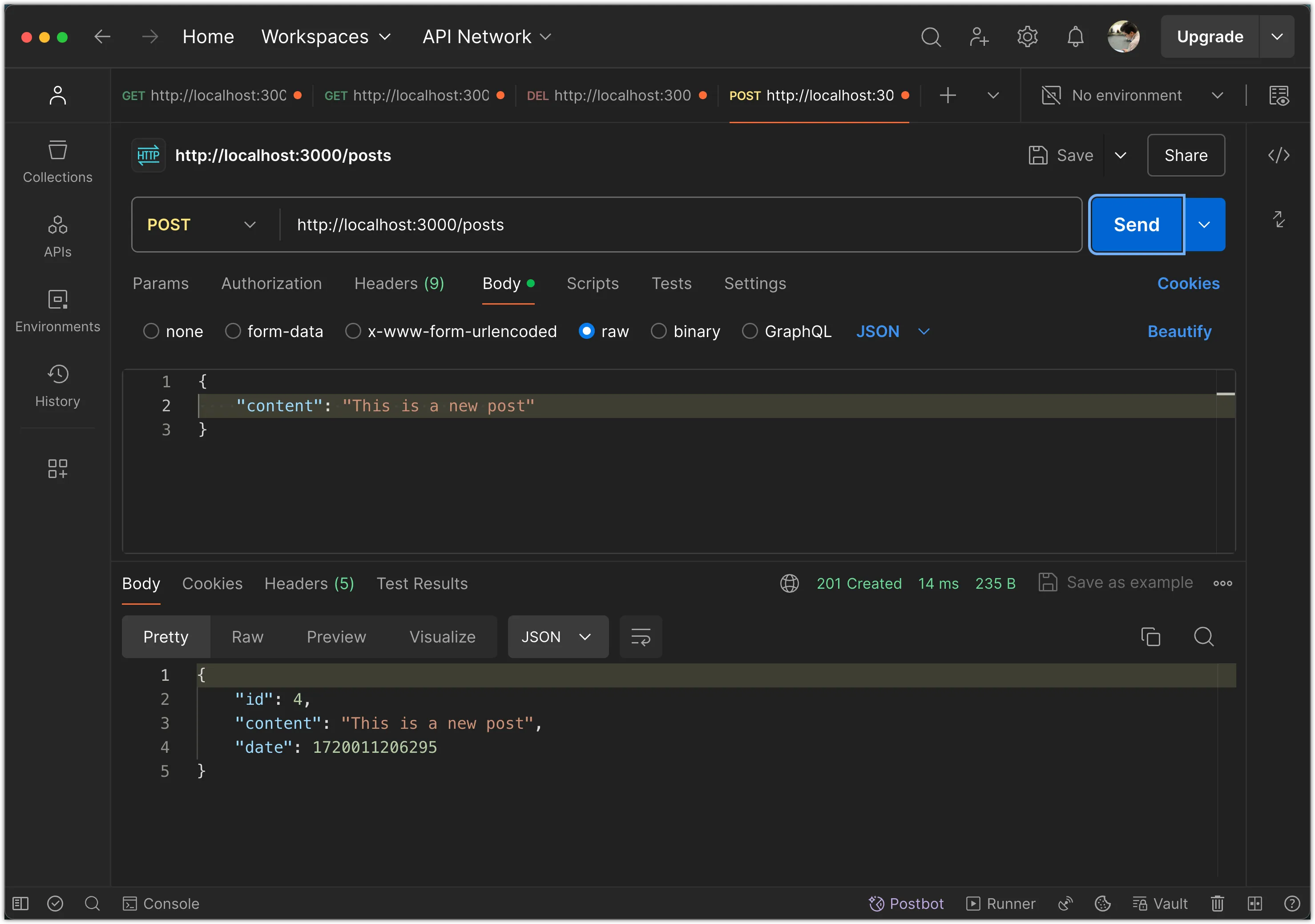
Task: Open the POST method selector
Action: click(x=201, y=225)
